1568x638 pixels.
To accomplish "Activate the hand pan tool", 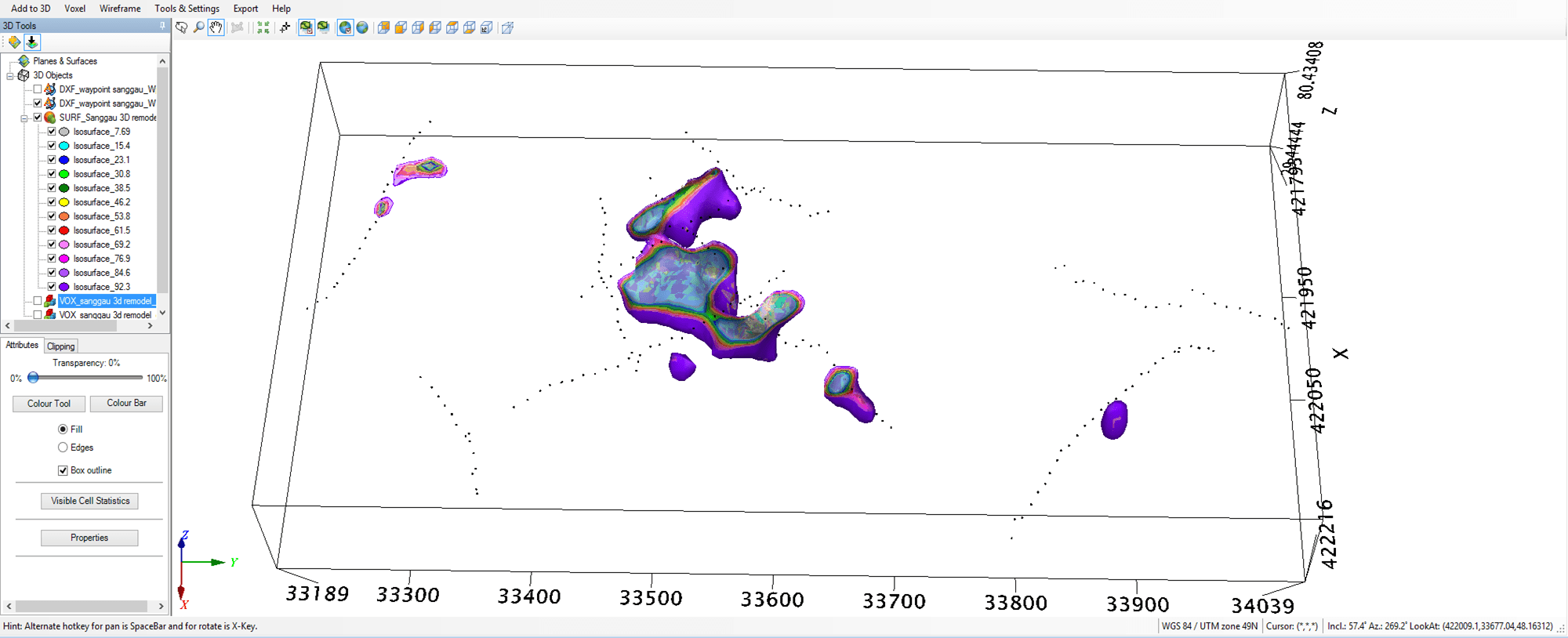I will tap(216, 27).
